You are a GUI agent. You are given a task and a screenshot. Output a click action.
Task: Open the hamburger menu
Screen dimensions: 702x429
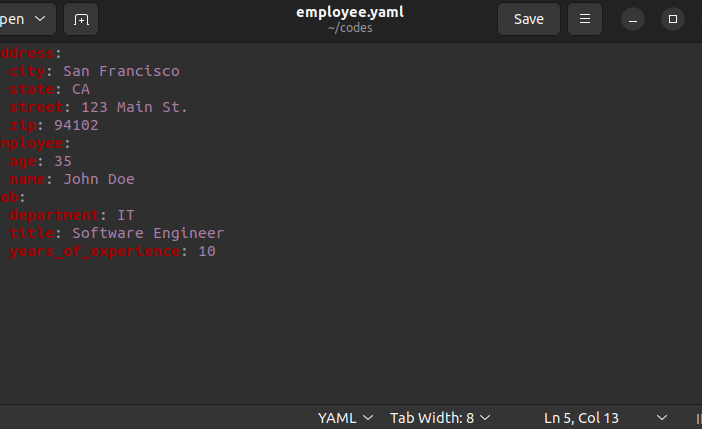point(585,19)
